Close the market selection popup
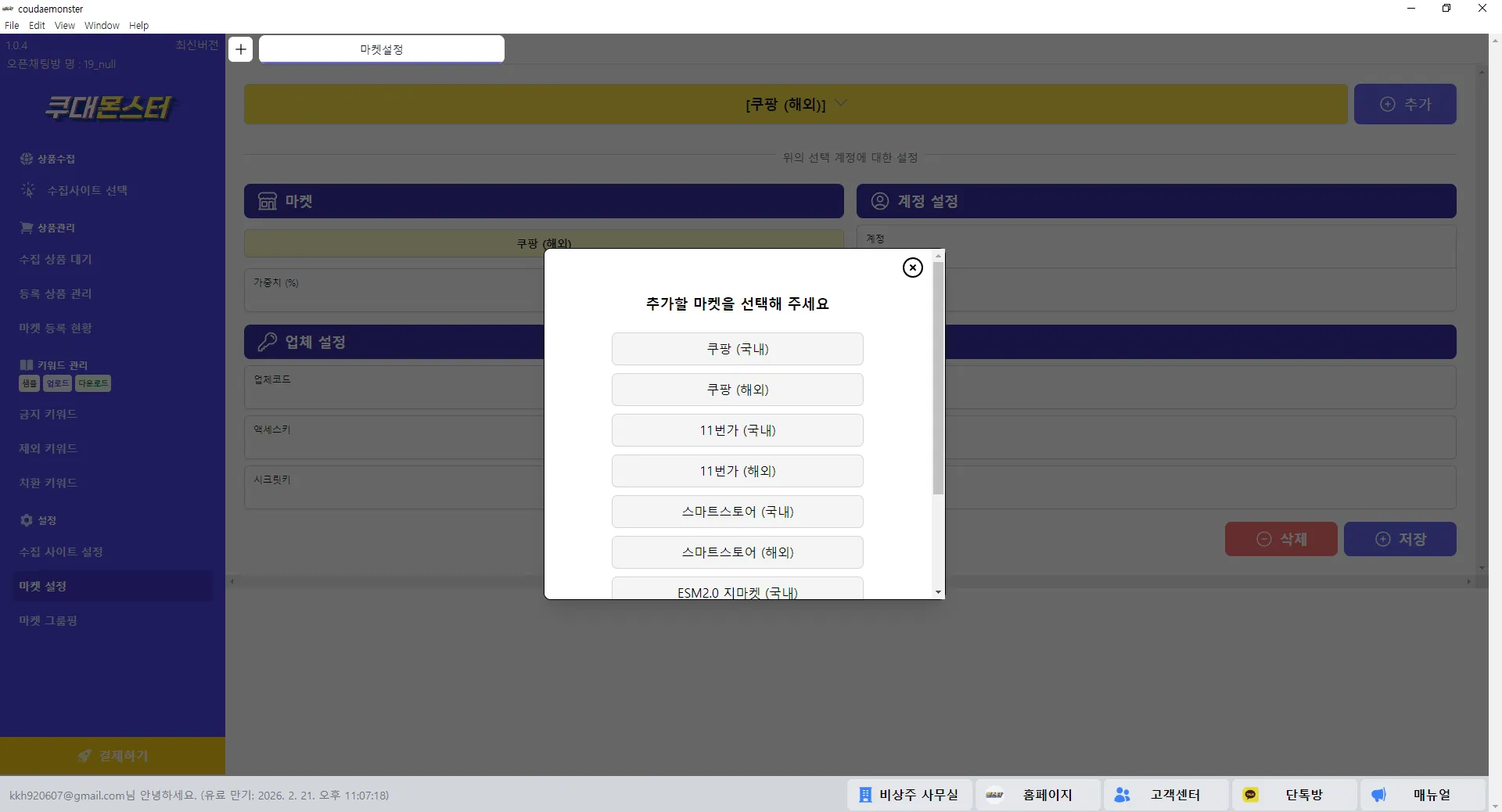This screenshot has height=812, width=1502. pyautogui.click(x=912, y=268)
